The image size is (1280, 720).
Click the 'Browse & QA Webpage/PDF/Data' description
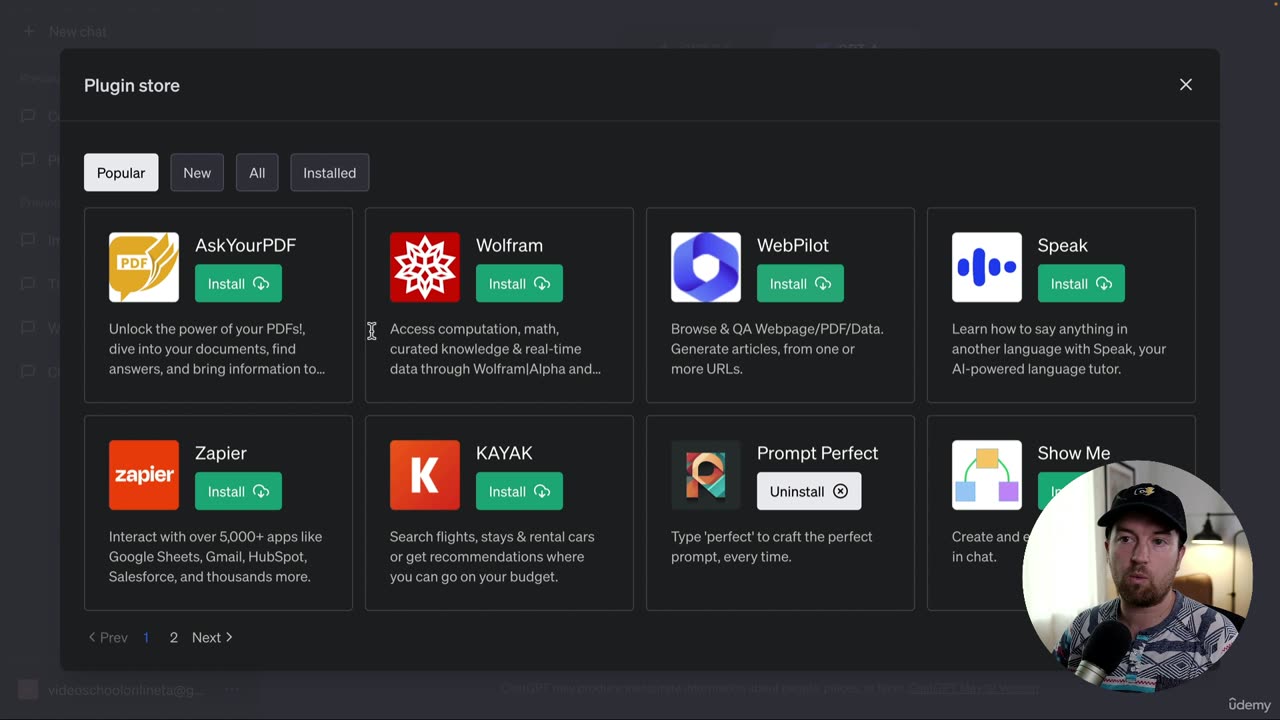pos(777,349)
